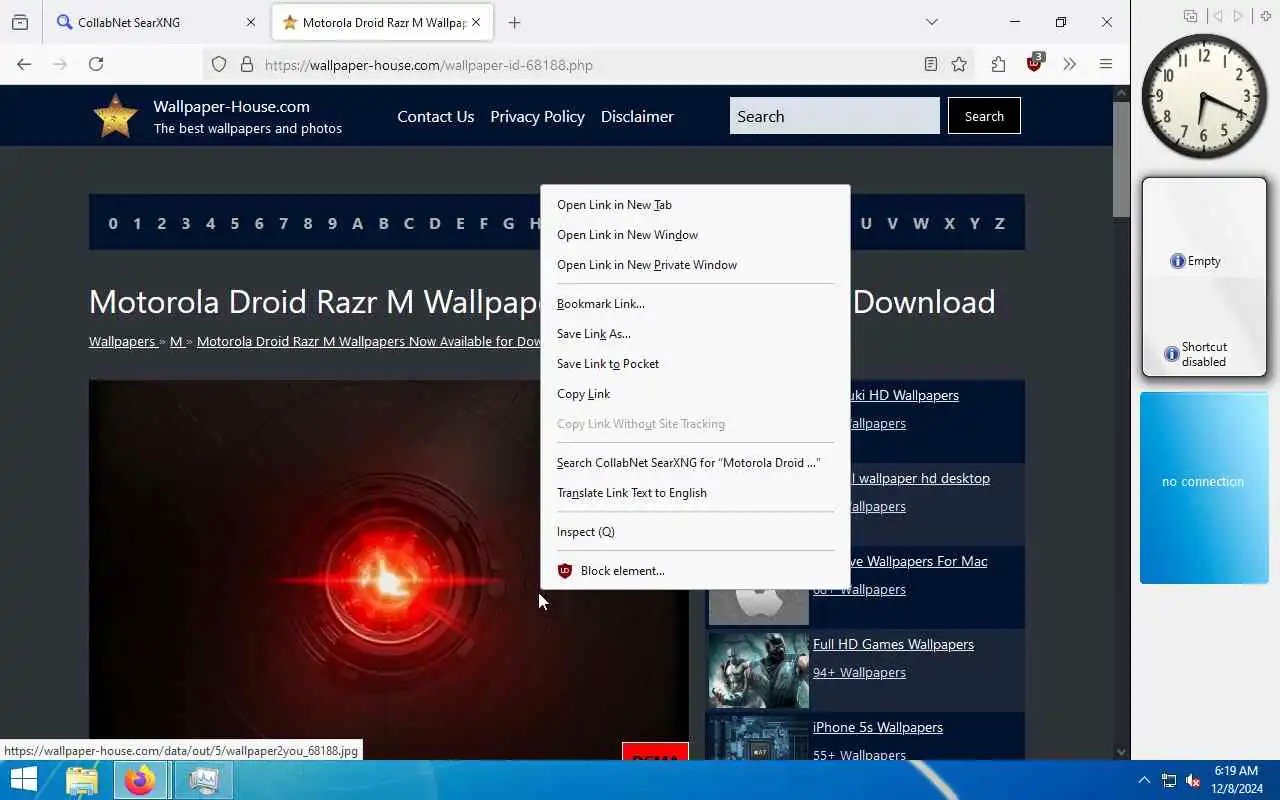Open a new tab with plus button
Viewport: 1280px width, 800px height.
coord(514,22)
